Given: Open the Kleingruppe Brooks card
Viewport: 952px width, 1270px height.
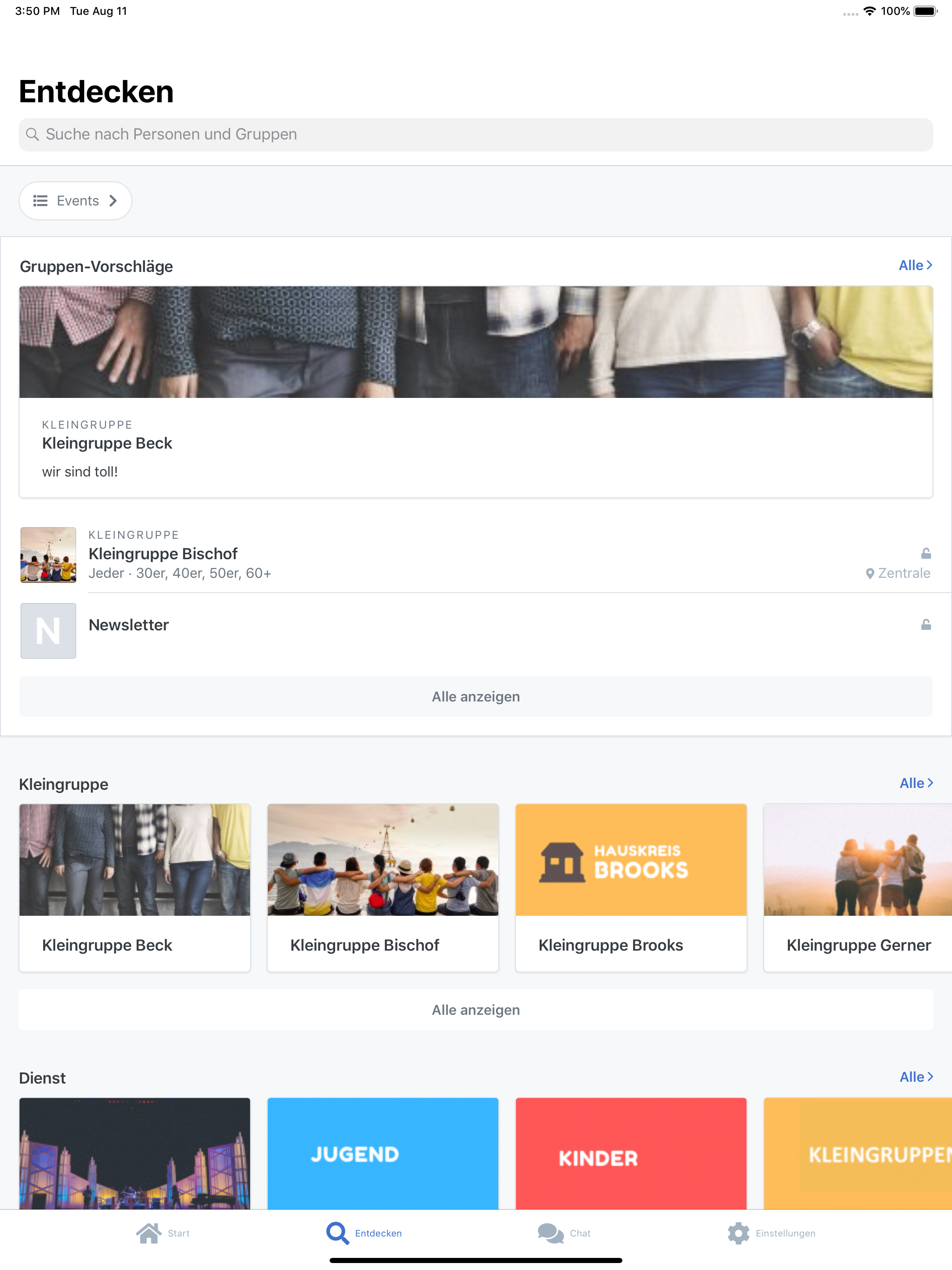Looking at the screenshot, I should pos(630,887).
